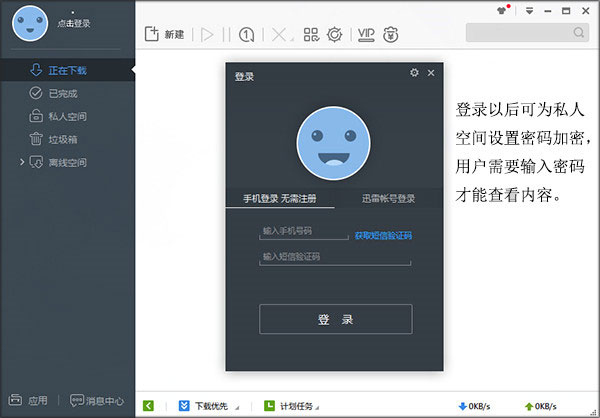Open the main menu dropdown in title bar
The height and width of the screenshot is (418, 600).
(x=529, y=11)
